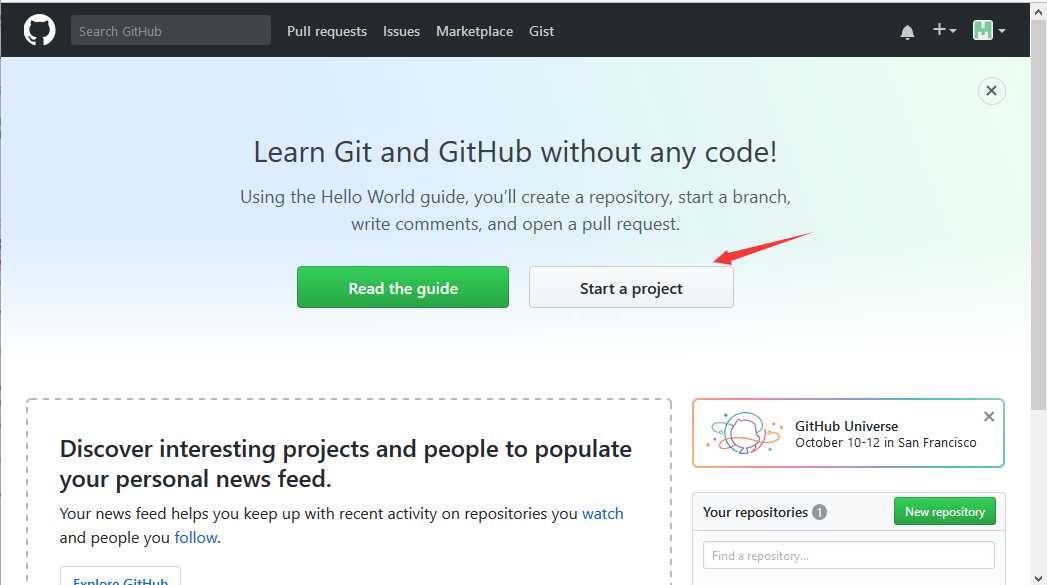Open Pull requests in the navigation
This screenshot has height=585, width=1047.
pyautogui.click(x=327, y=31)
